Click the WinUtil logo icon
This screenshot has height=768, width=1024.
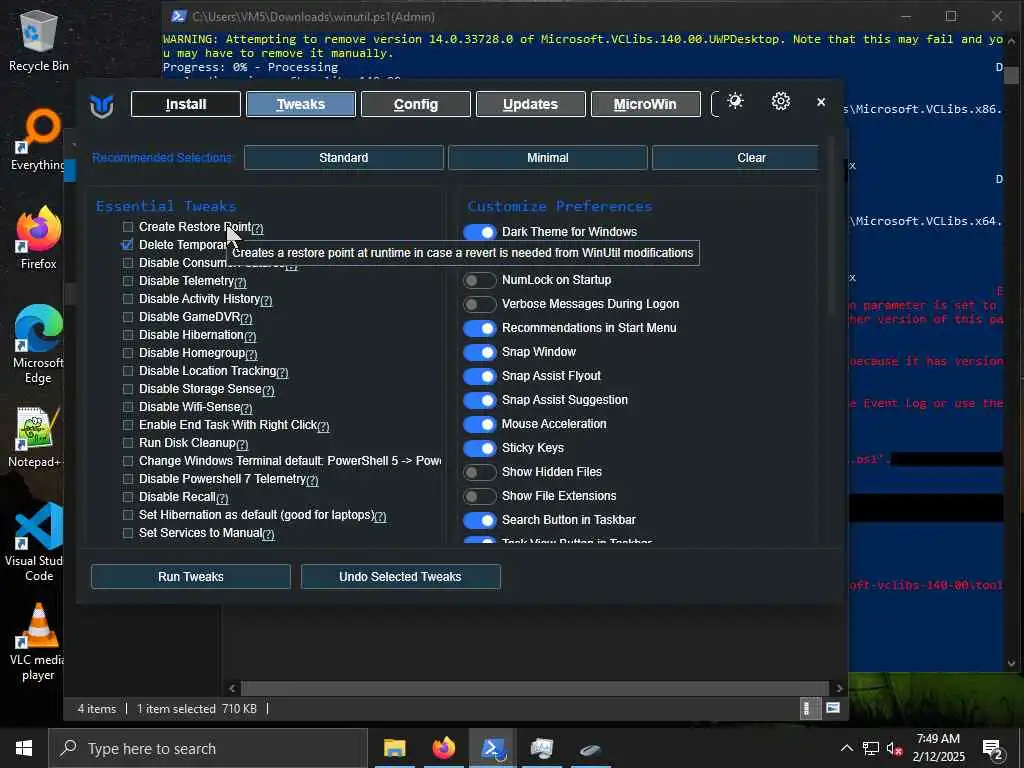102,104
